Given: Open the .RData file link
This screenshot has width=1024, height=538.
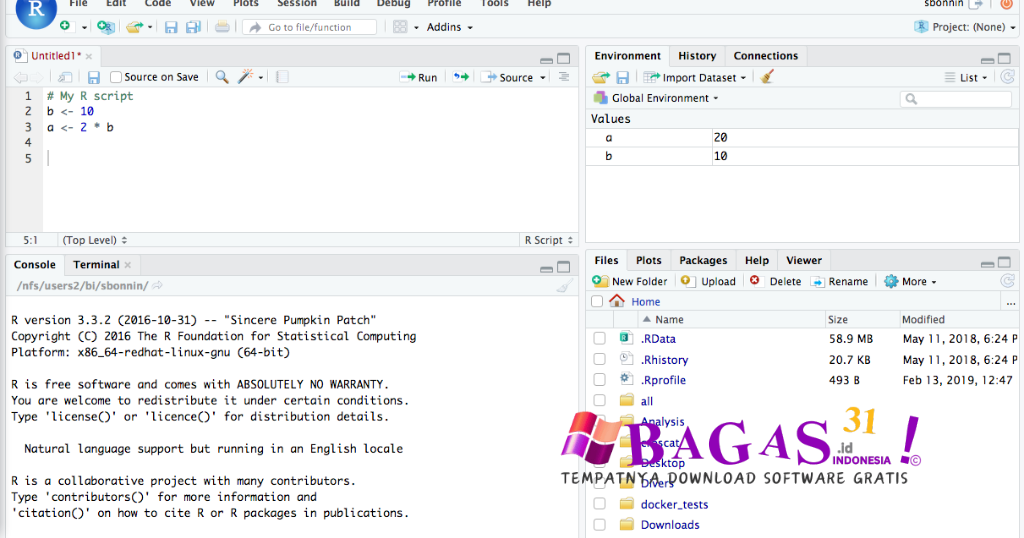Looking at the screenshot, I should click(658, 339).
